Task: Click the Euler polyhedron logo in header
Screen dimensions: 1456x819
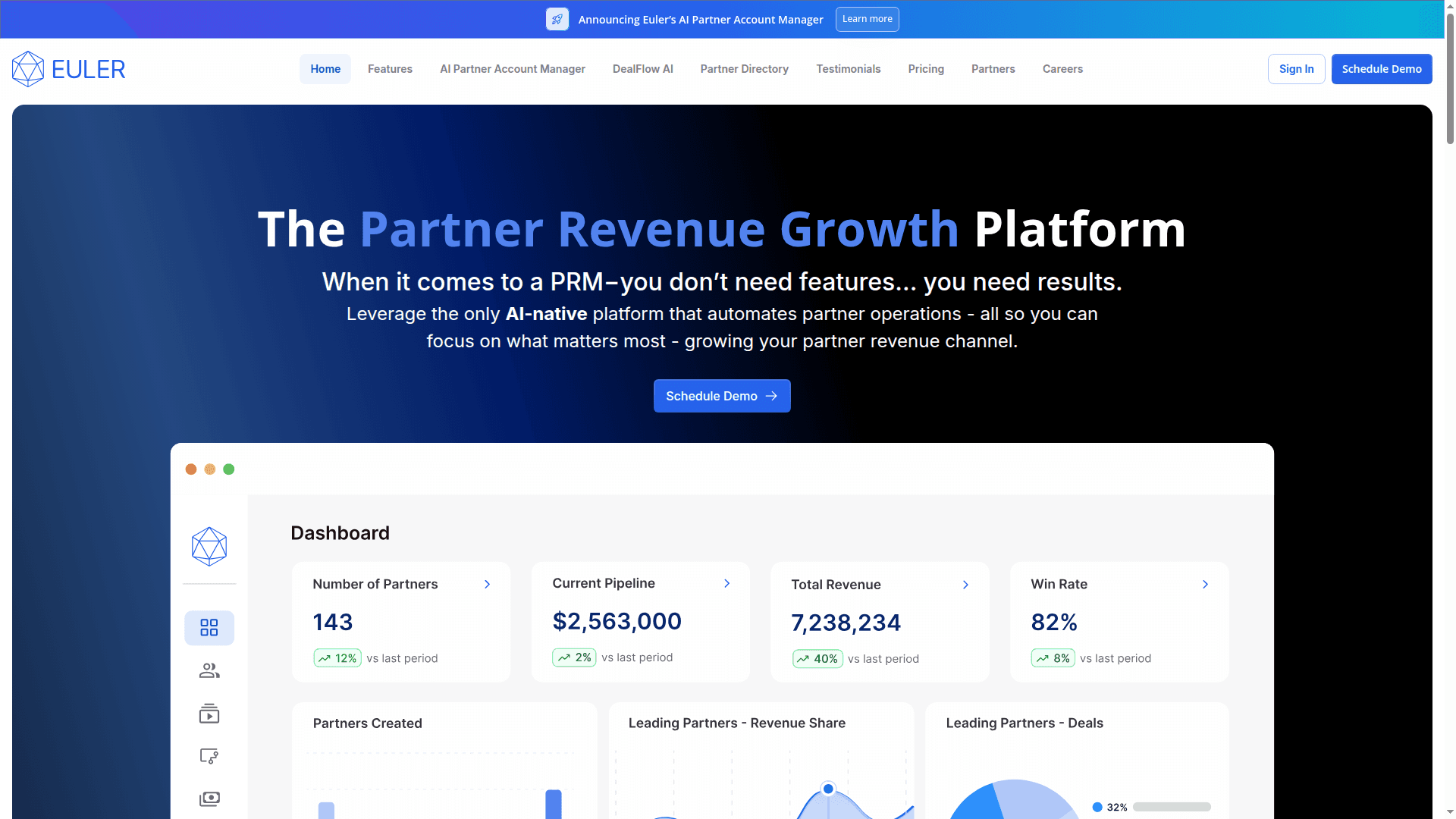Action: (28, 69)
